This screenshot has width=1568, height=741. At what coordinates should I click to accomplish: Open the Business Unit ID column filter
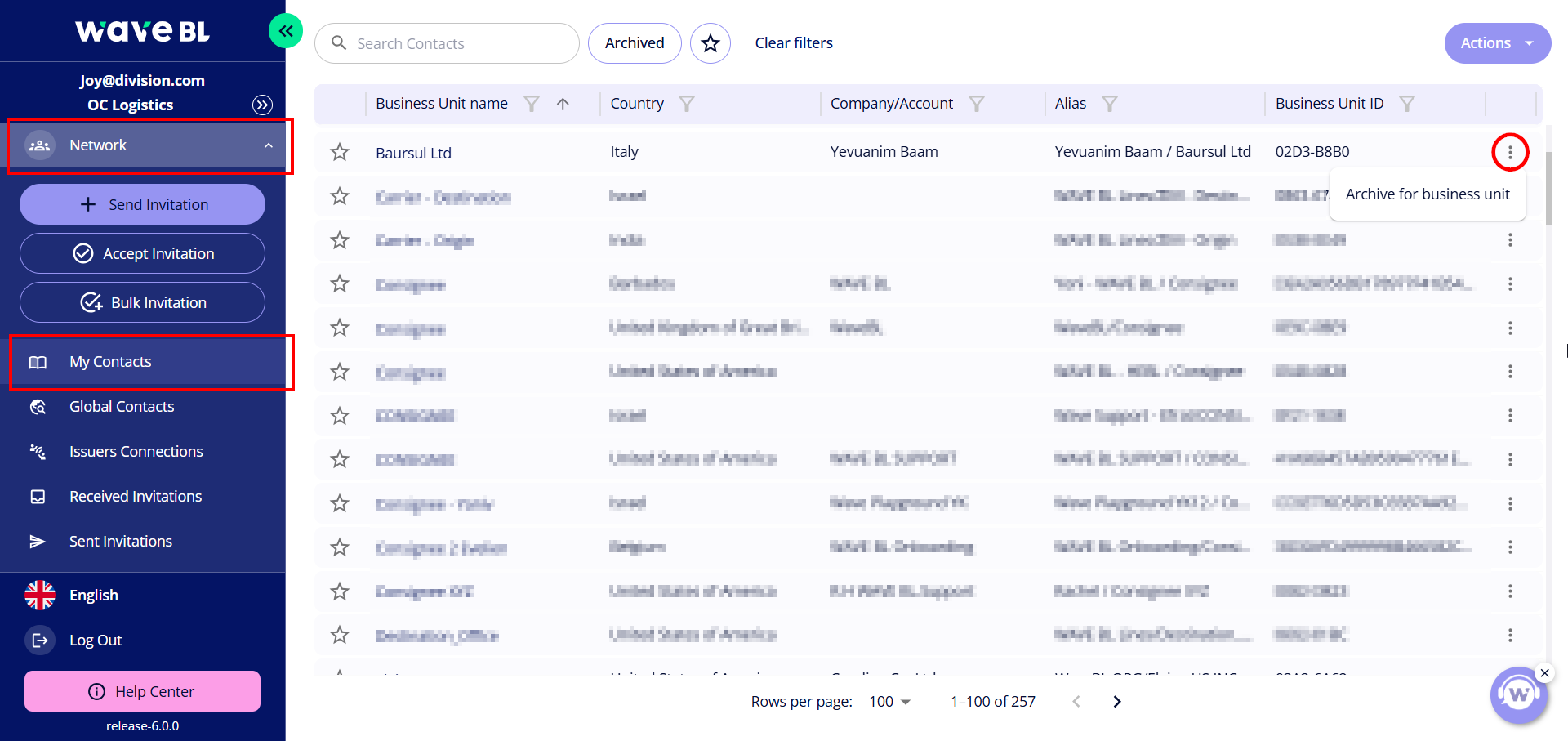click(1406, 104)
